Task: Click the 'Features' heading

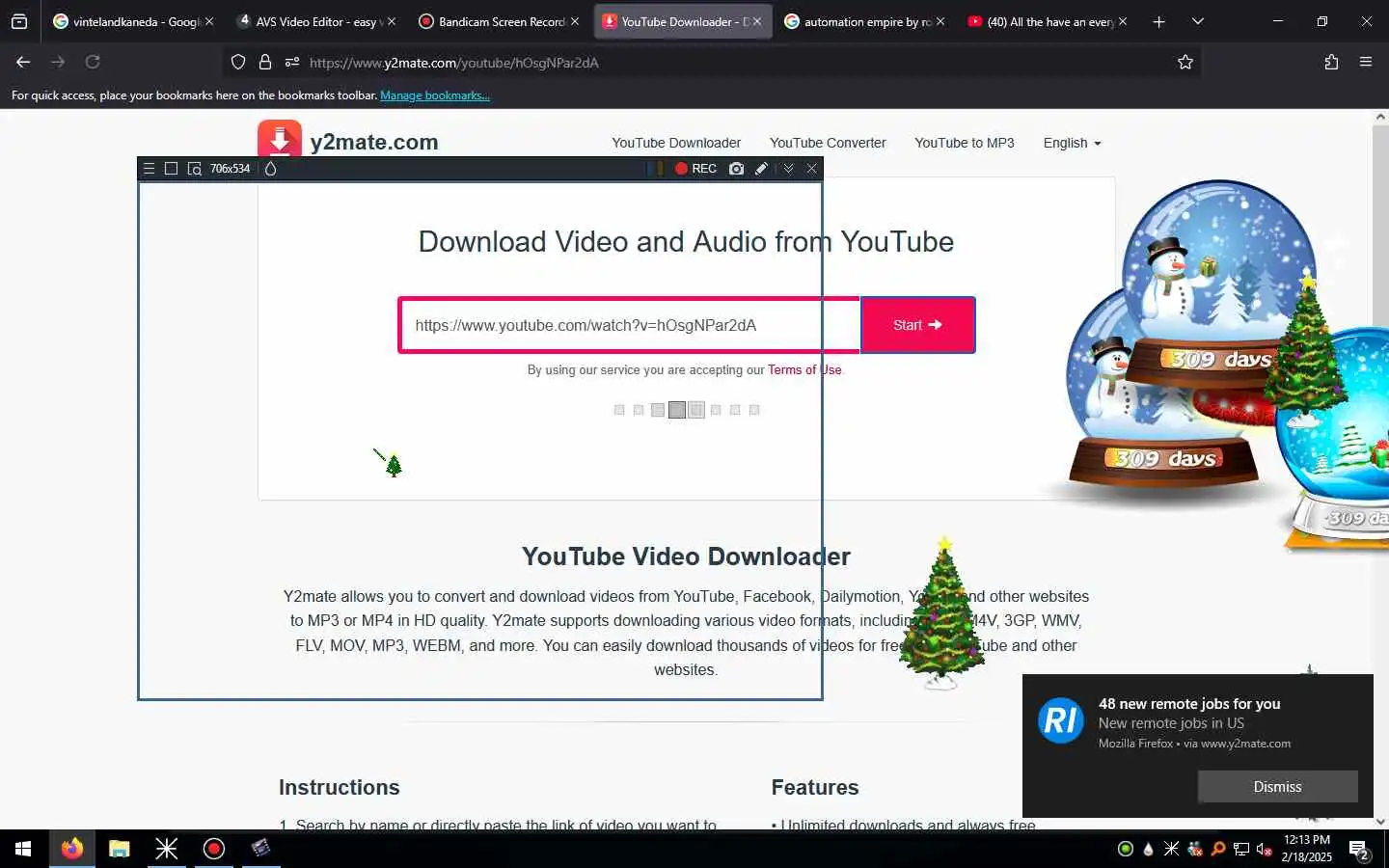Action: tap(815, 787)
